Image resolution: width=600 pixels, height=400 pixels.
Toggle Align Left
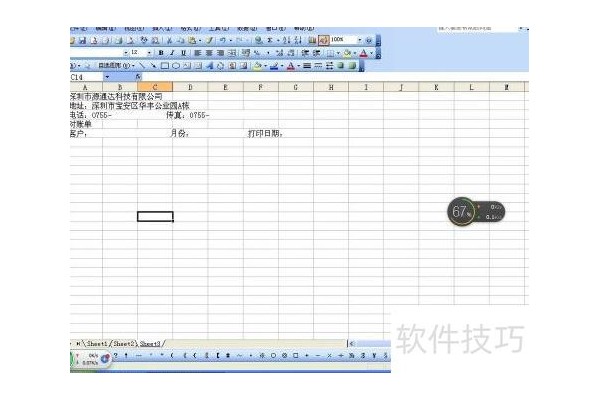point(197,53)
